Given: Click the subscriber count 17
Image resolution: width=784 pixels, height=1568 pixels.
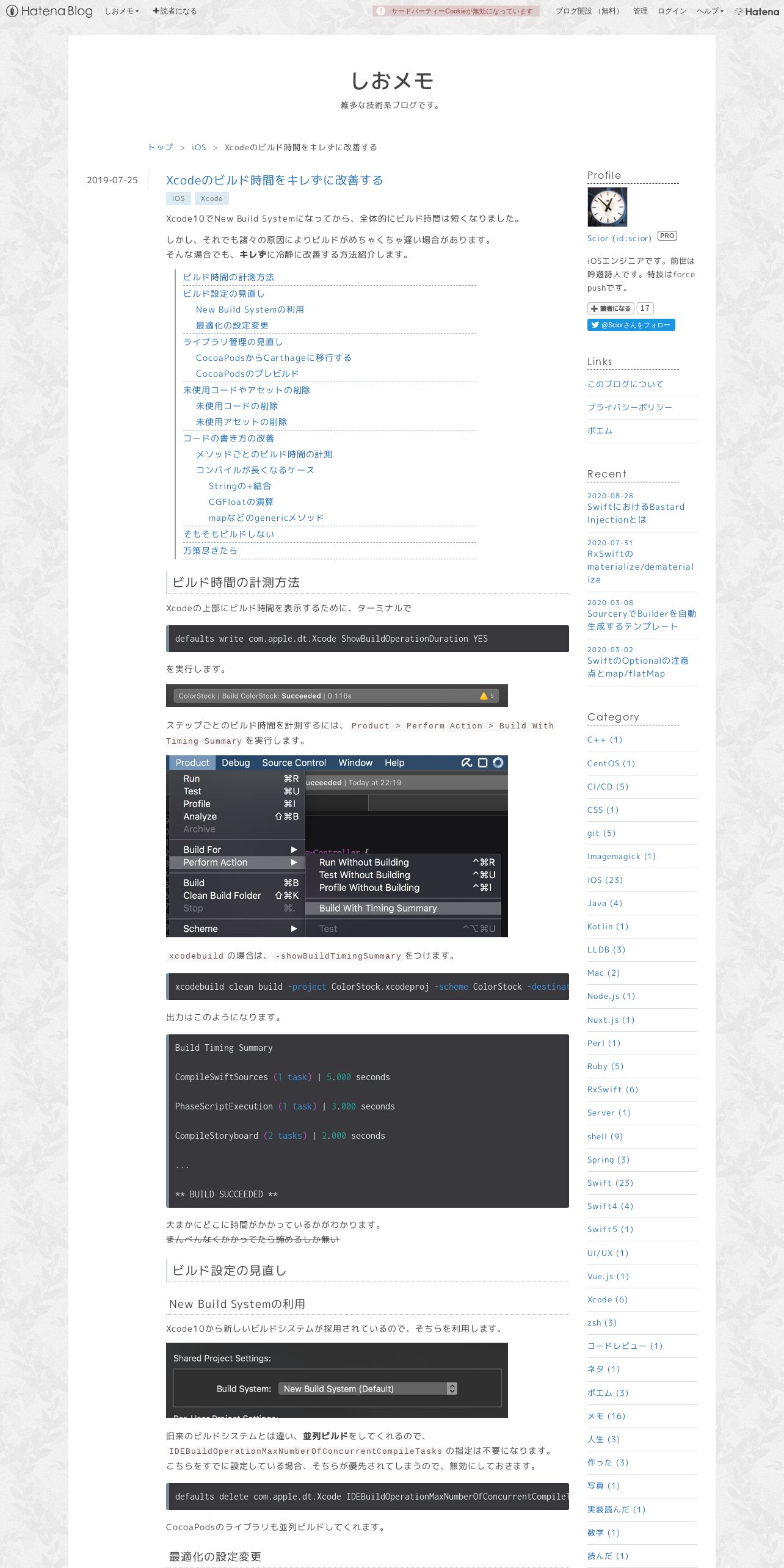Looking at the screenshot, I should (645, 308).
